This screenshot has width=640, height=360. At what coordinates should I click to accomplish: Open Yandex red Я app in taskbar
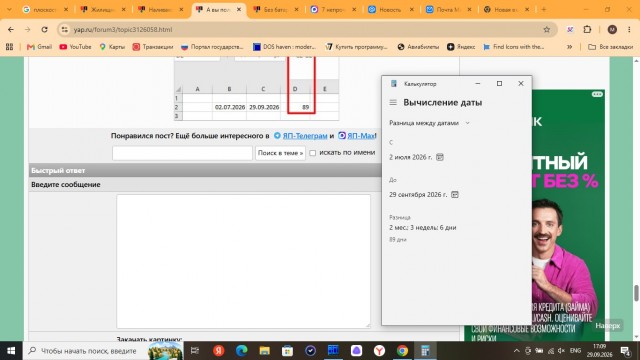(218, 351)
